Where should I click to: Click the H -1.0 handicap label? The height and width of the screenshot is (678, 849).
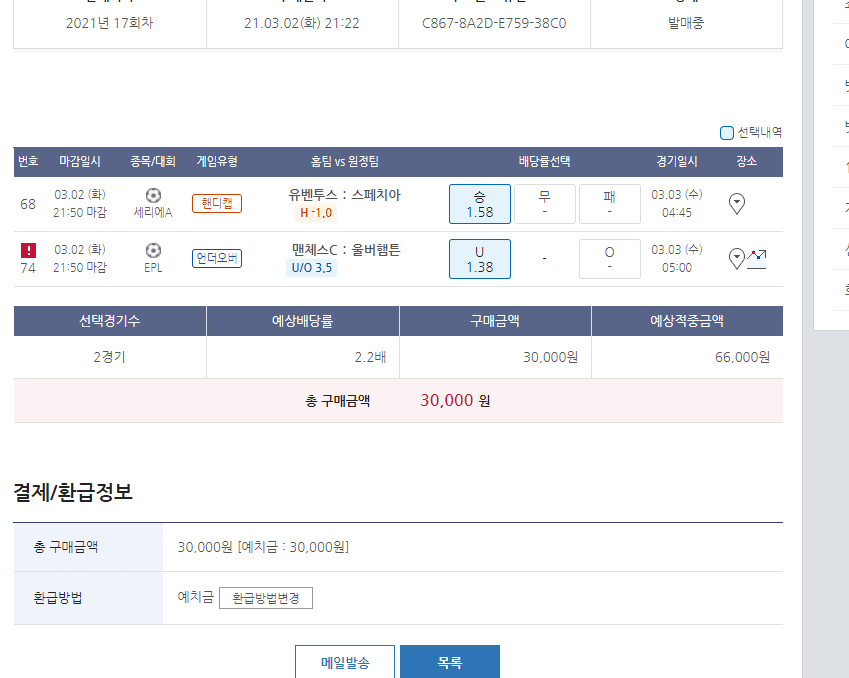click(x=316, y=213)
